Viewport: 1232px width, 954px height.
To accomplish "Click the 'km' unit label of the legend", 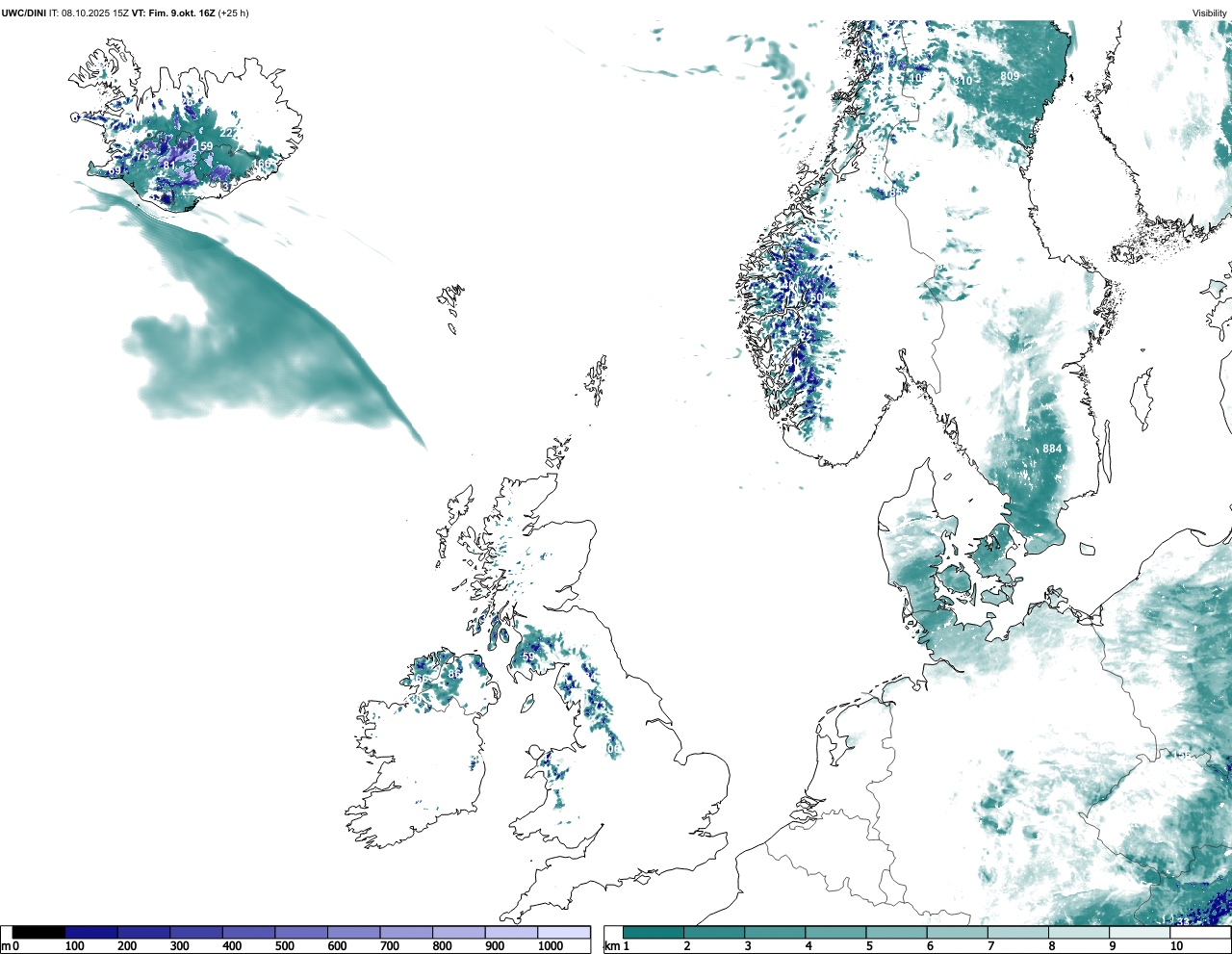I will pyautogui.click(x=610, y=946).
